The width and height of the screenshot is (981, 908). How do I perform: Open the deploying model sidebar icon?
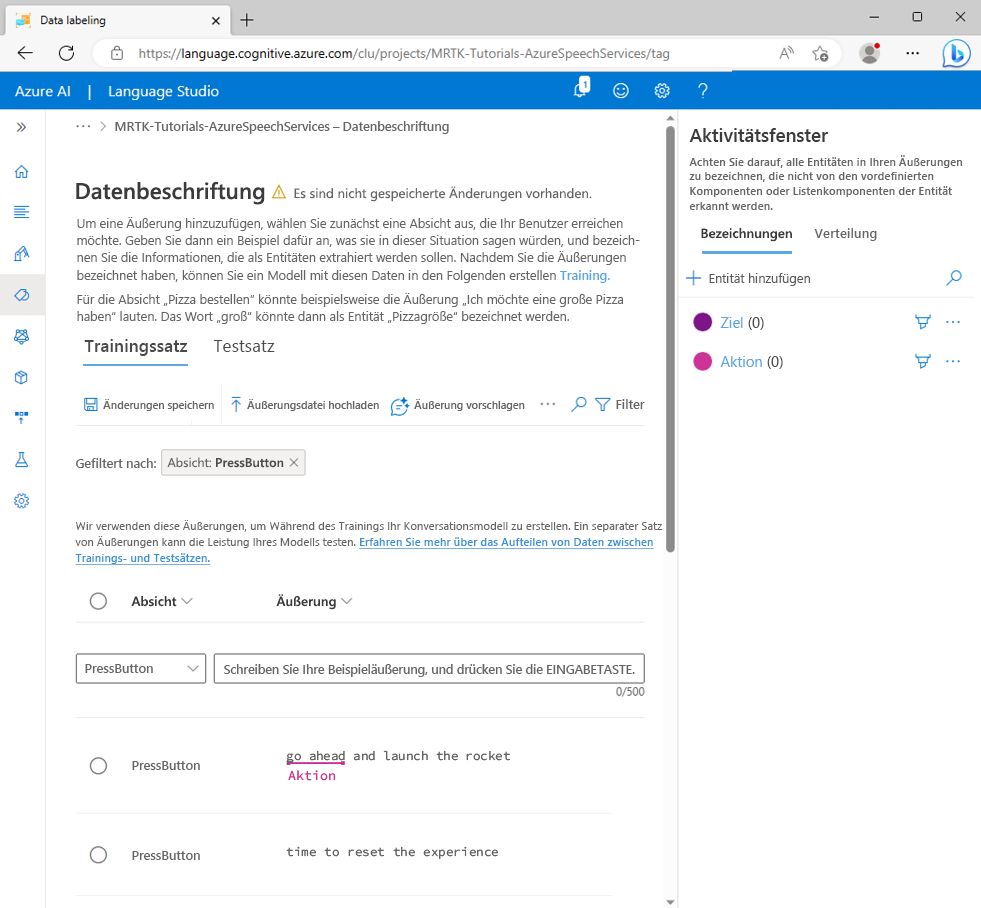21,418
